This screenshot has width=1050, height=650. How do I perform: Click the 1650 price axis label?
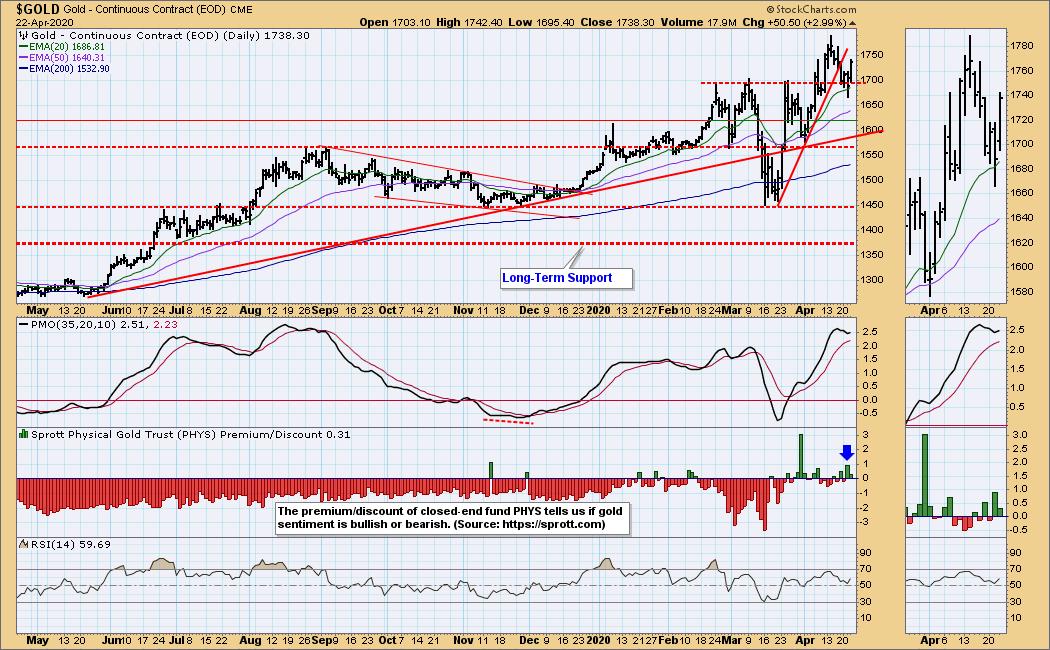pyautogui.click(x=872, y=104)
